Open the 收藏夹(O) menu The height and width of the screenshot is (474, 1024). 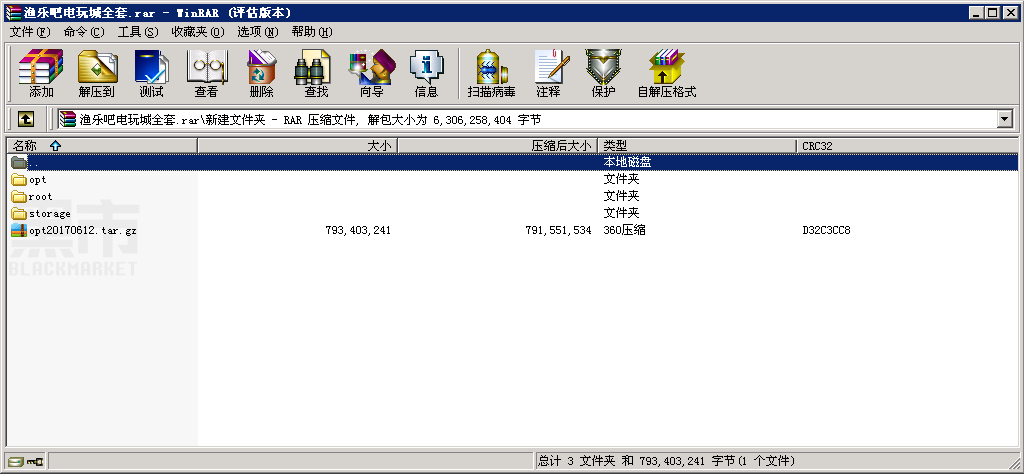(x=198, y=32)
